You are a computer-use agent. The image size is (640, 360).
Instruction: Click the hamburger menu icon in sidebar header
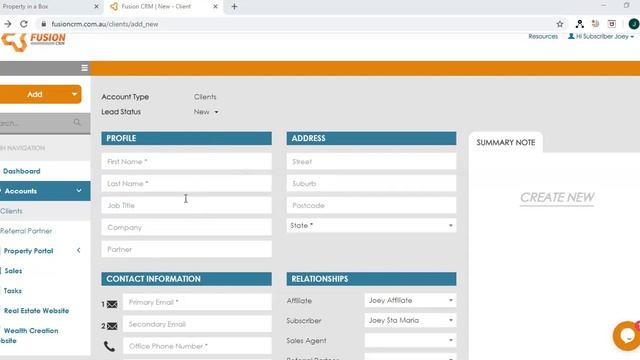(84, 68)
